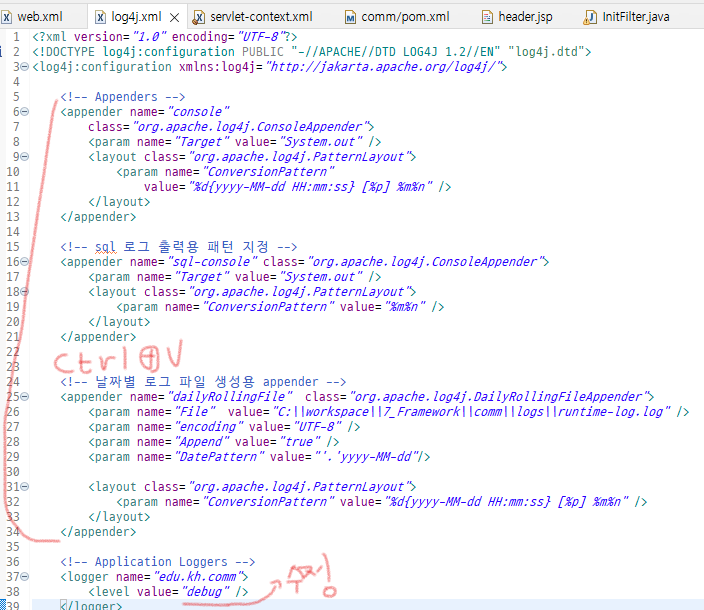Click the "System.out" value on line 8
The image size is (704, 610).
321,142
